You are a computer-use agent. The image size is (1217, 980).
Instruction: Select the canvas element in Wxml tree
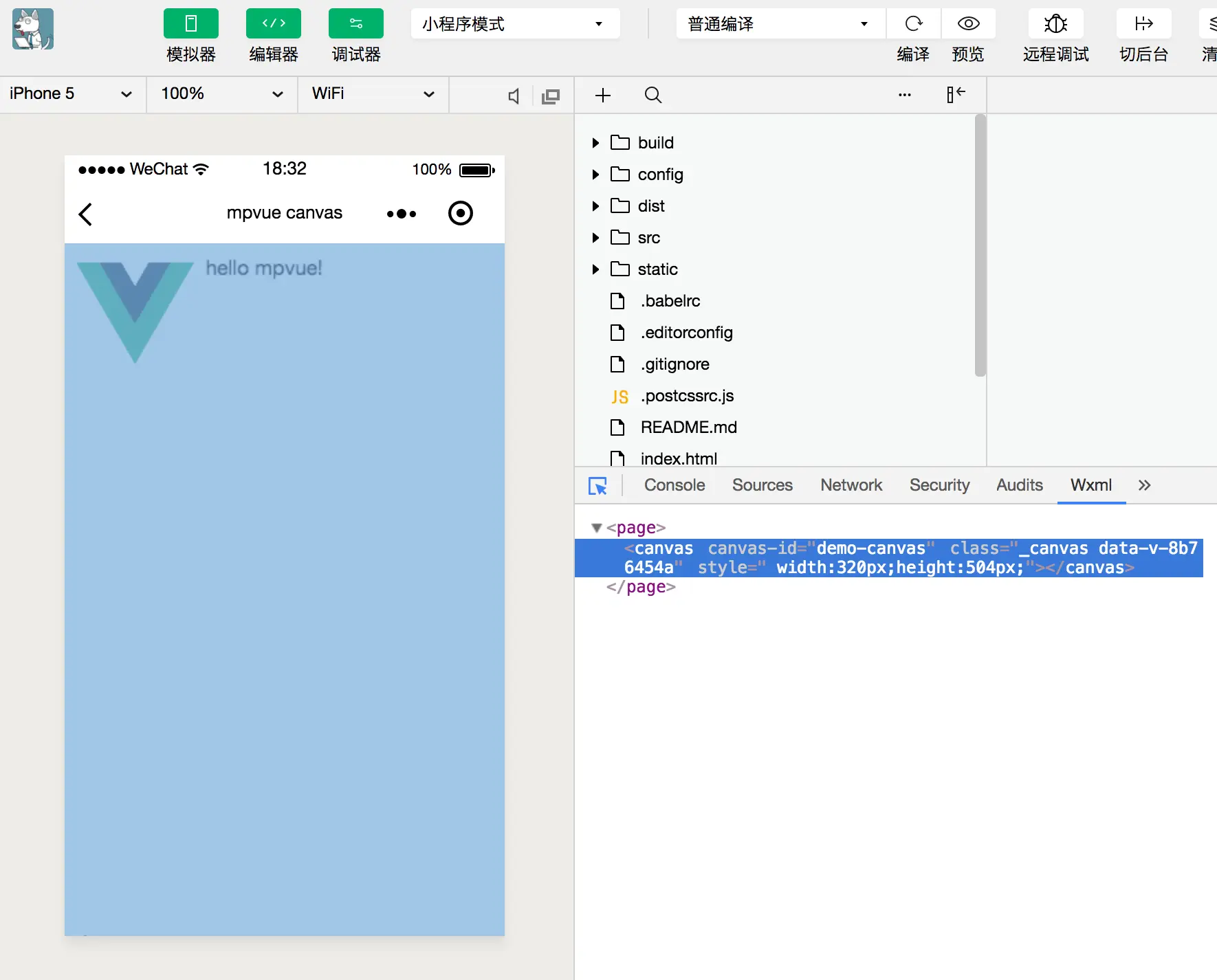[889, 558]
